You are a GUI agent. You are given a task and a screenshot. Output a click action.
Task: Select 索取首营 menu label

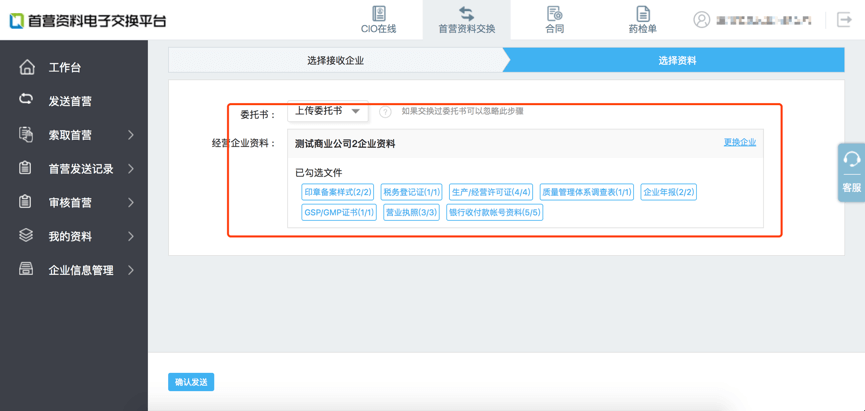70,135
